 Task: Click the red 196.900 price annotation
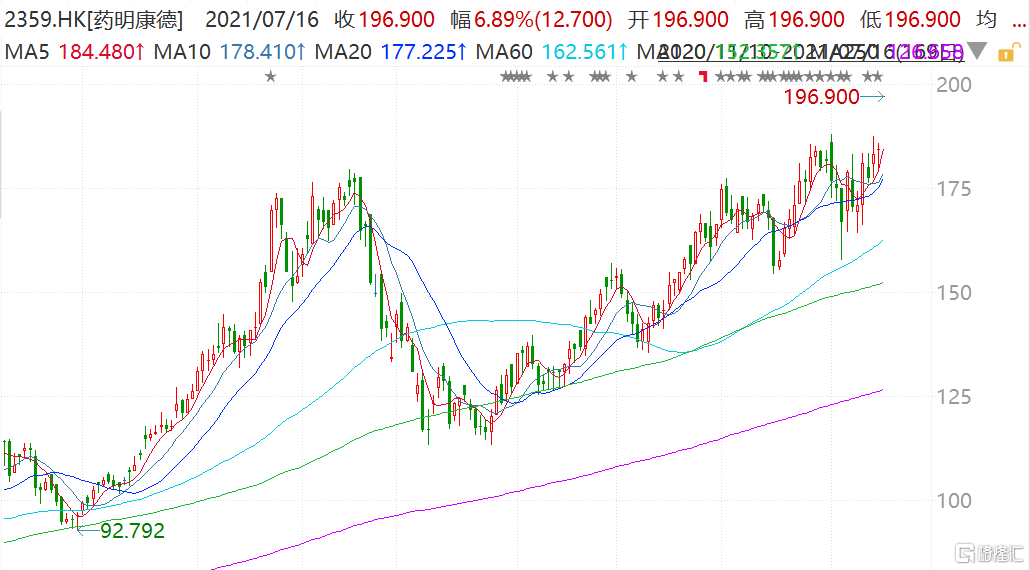click(821, 97)
